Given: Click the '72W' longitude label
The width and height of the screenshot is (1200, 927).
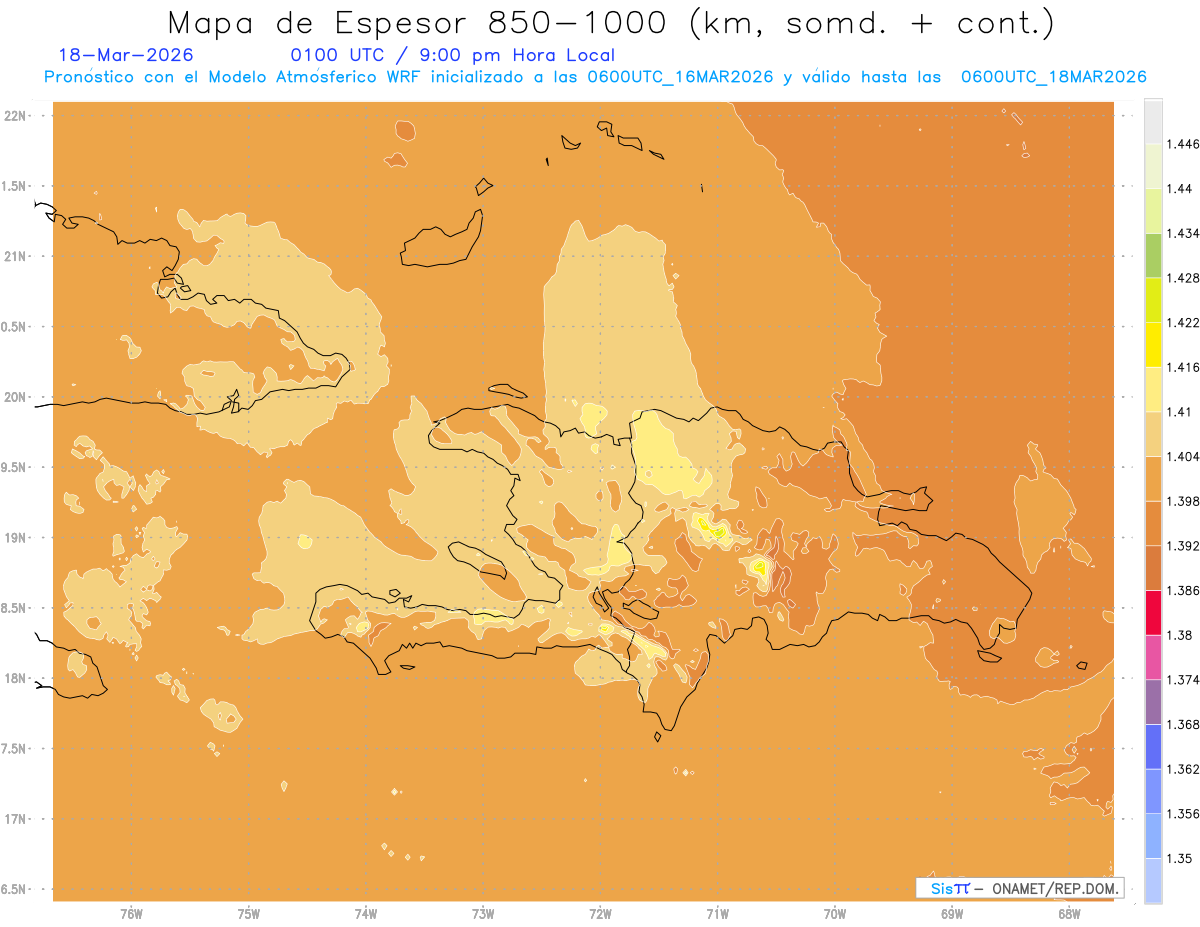Looking at the screenshot, I should click(x=600, y=914).
